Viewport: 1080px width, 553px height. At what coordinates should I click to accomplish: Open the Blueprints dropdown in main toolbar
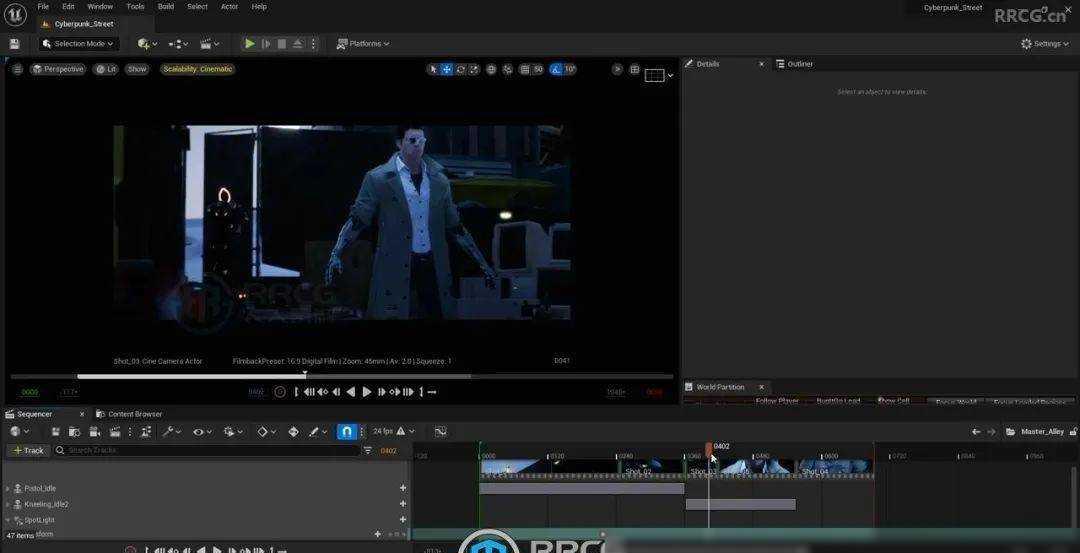[x=178, y=44]
